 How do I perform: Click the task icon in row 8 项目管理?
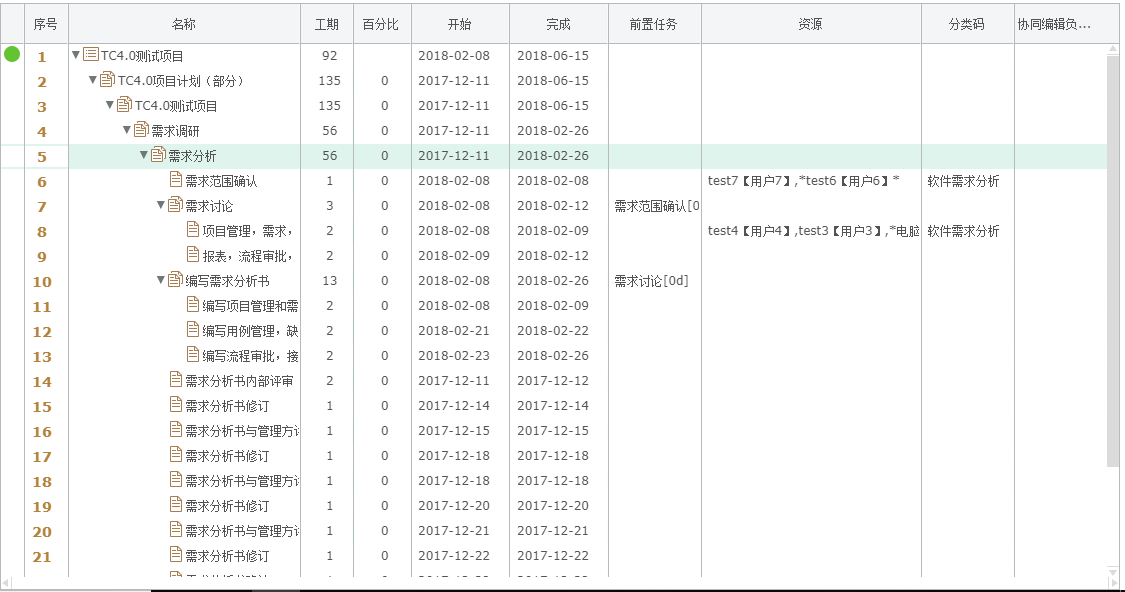pyautogui.click(x=193, y=230)
